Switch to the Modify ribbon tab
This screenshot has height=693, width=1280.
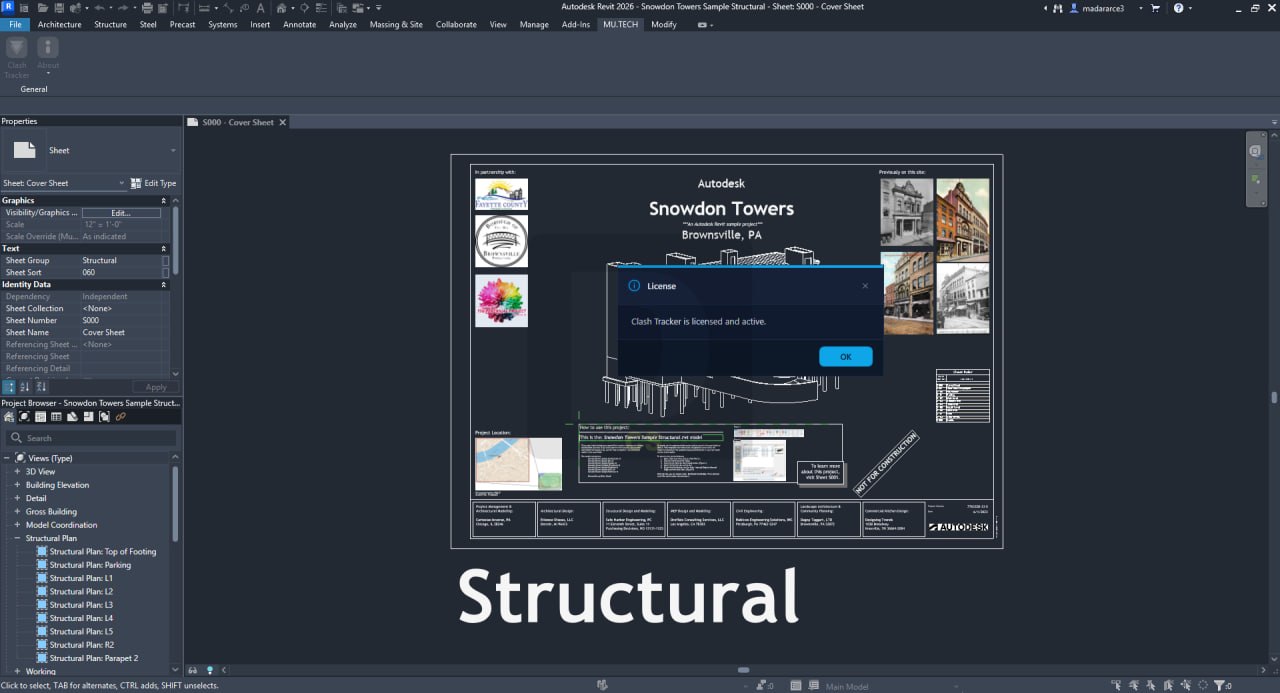click(x=664, y=24)
